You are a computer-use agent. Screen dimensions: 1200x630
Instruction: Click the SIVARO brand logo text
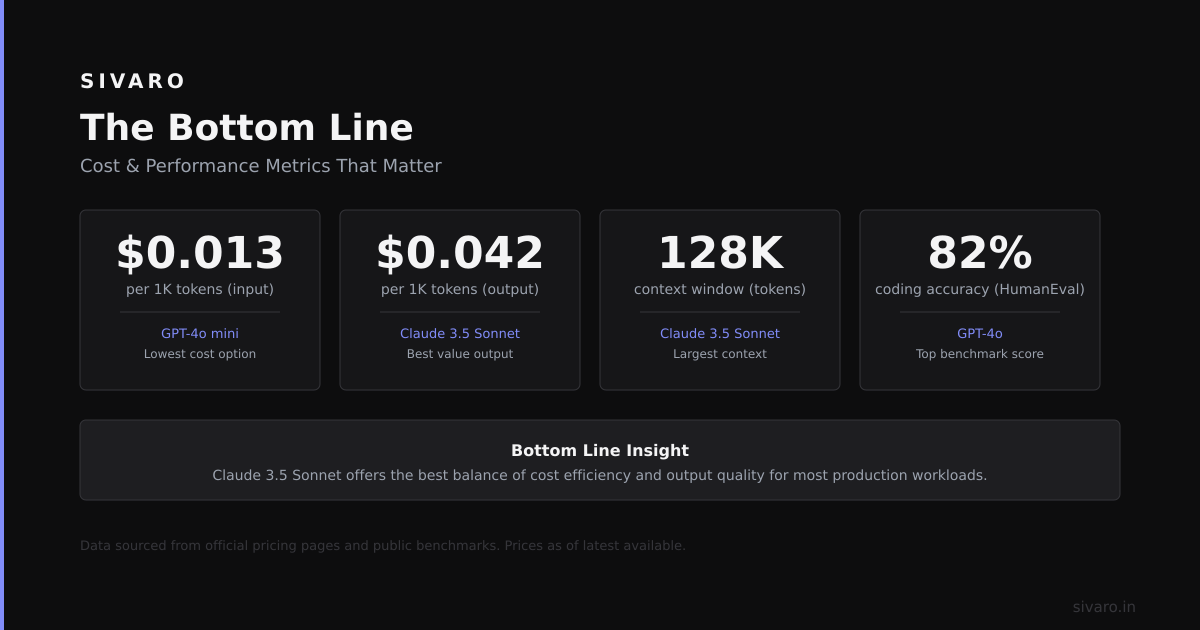click(133, 81)
